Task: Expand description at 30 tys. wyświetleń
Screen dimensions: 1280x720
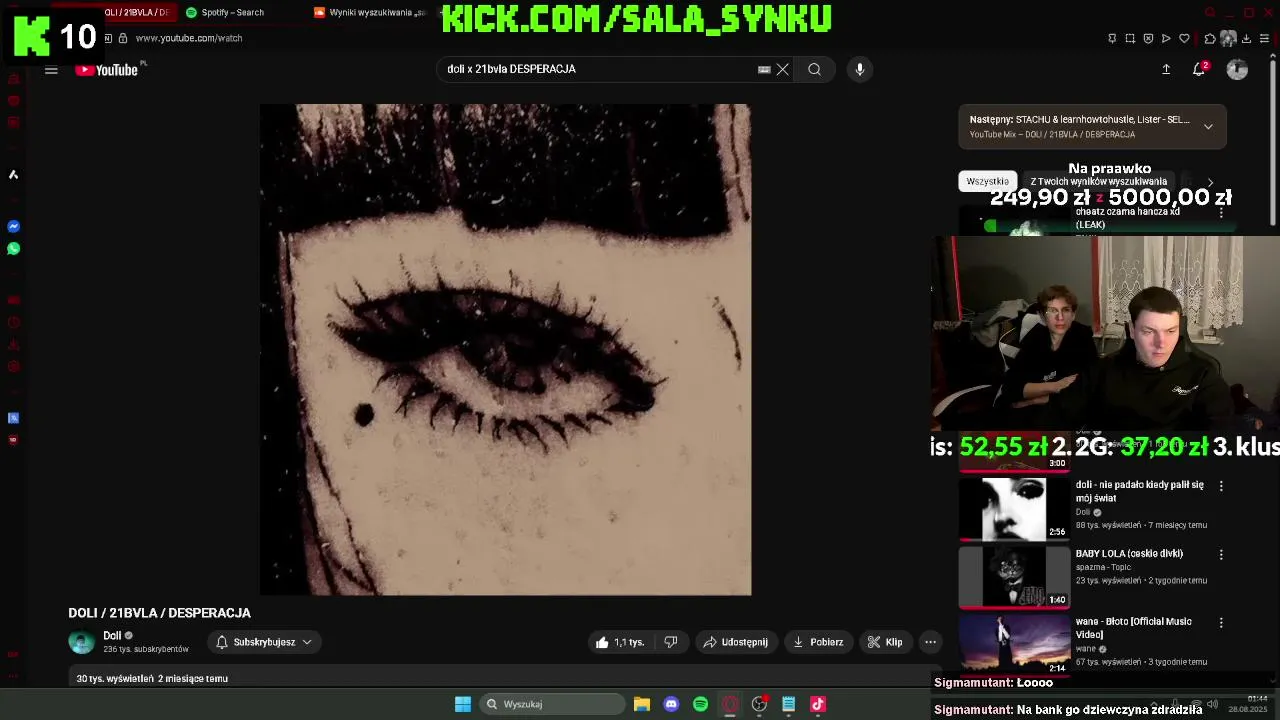Action: click(152, 679)
